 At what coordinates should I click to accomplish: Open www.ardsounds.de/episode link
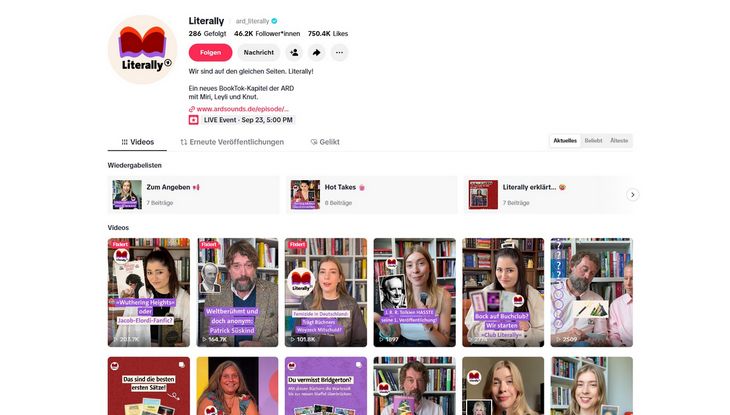[242, 109]
